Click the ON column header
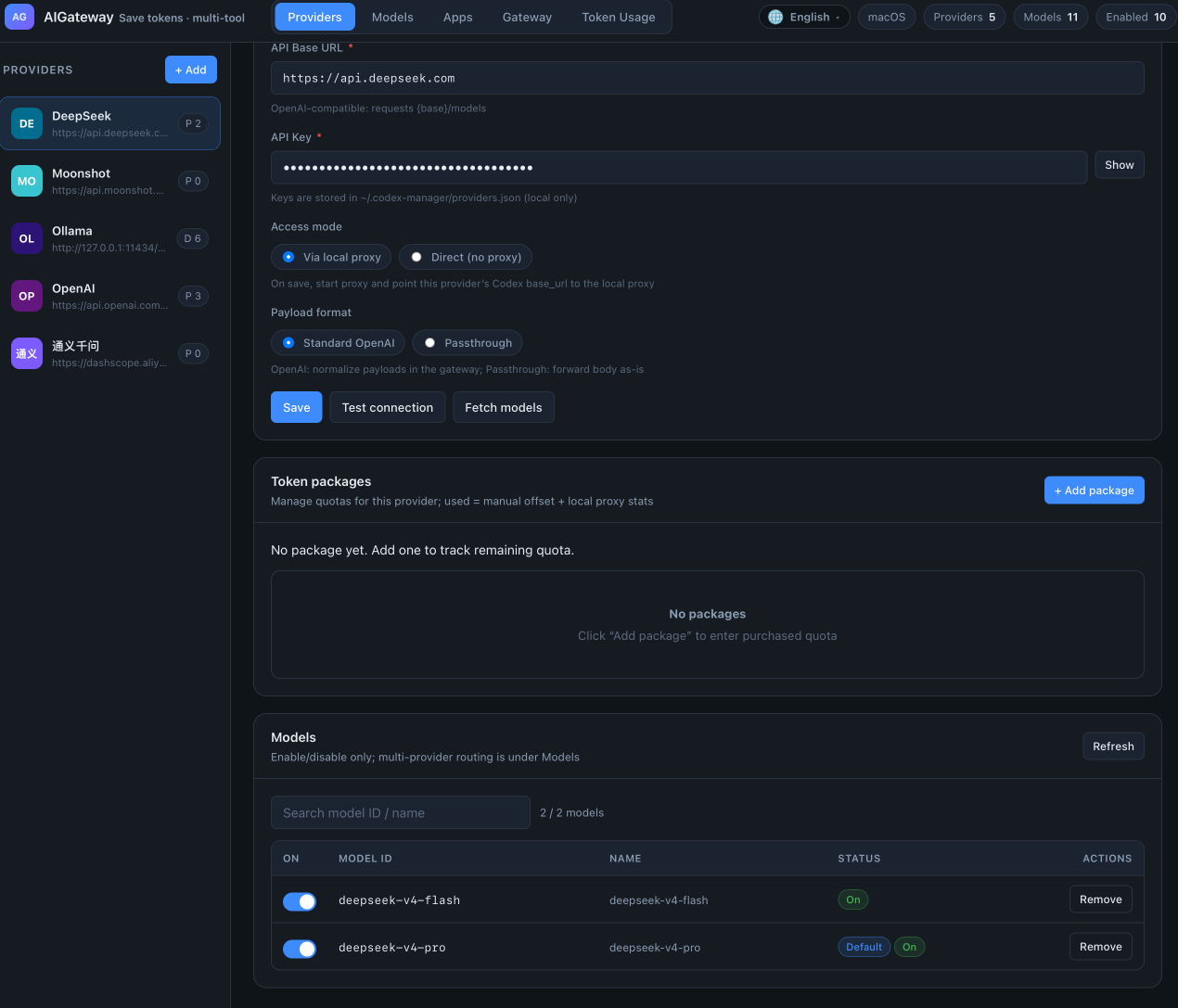Screen dimensions: 1178x1008 click(x=291, y=859)
